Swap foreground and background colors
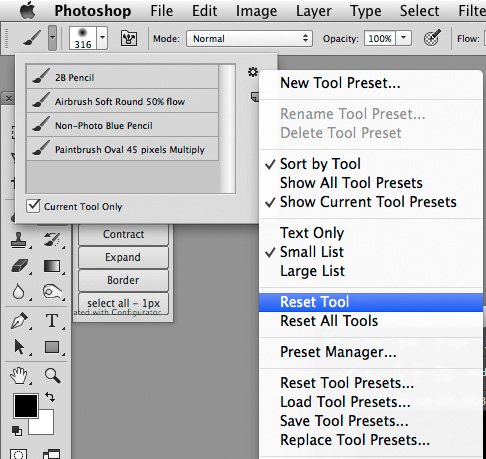486x459 pixels. pos(50,397)
